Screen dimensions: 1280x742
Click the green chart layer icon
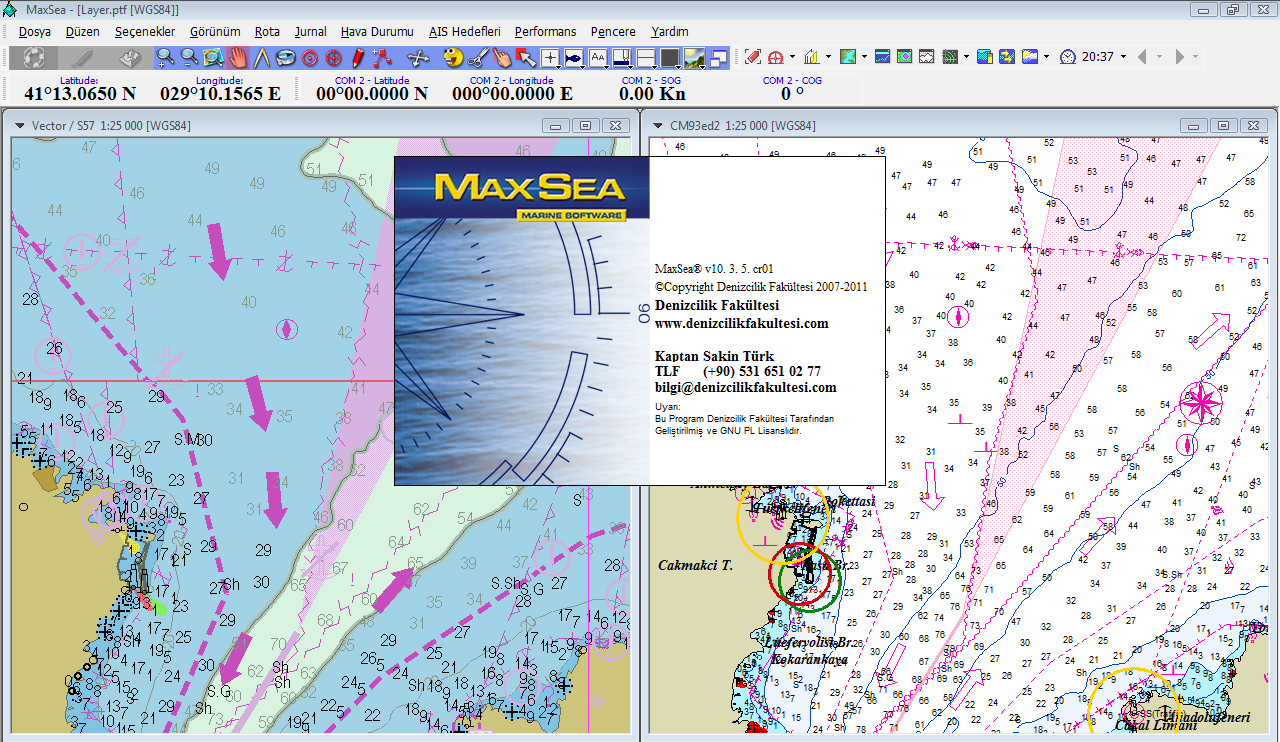[848, 57]
